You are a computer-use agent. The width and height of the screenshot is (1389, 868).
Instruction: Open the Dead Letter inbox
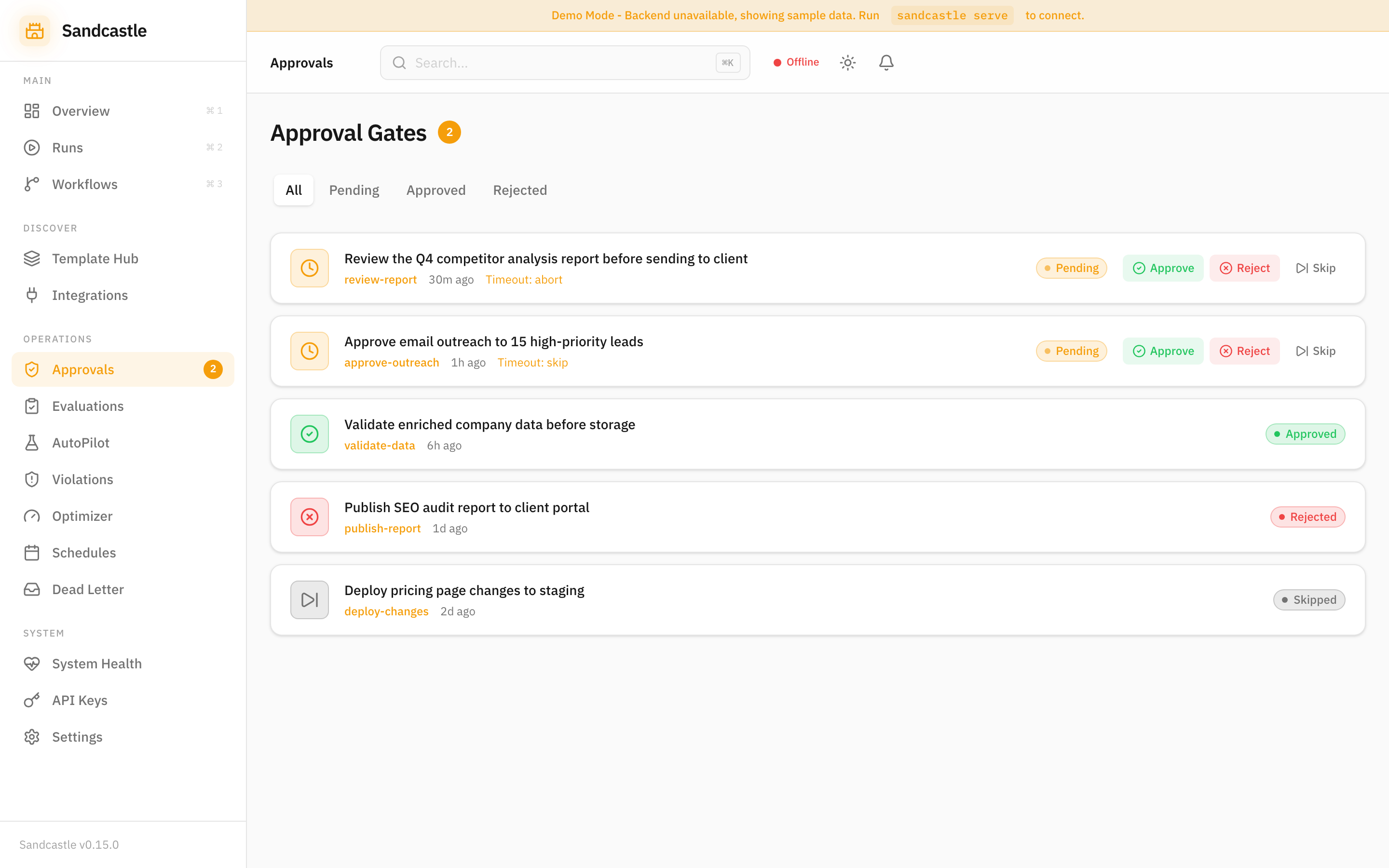pyautogui.click(x=88, y=589)
